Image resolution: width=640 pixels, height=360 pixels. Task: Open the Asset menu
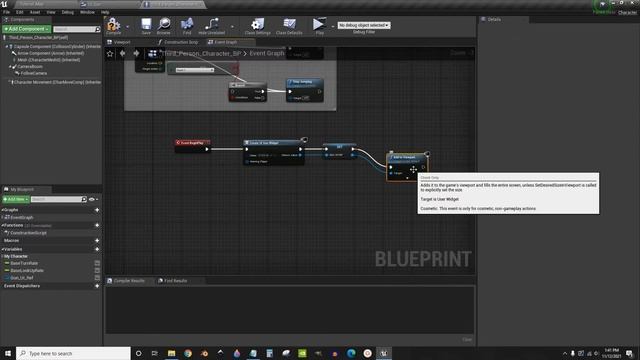[35, 12]
